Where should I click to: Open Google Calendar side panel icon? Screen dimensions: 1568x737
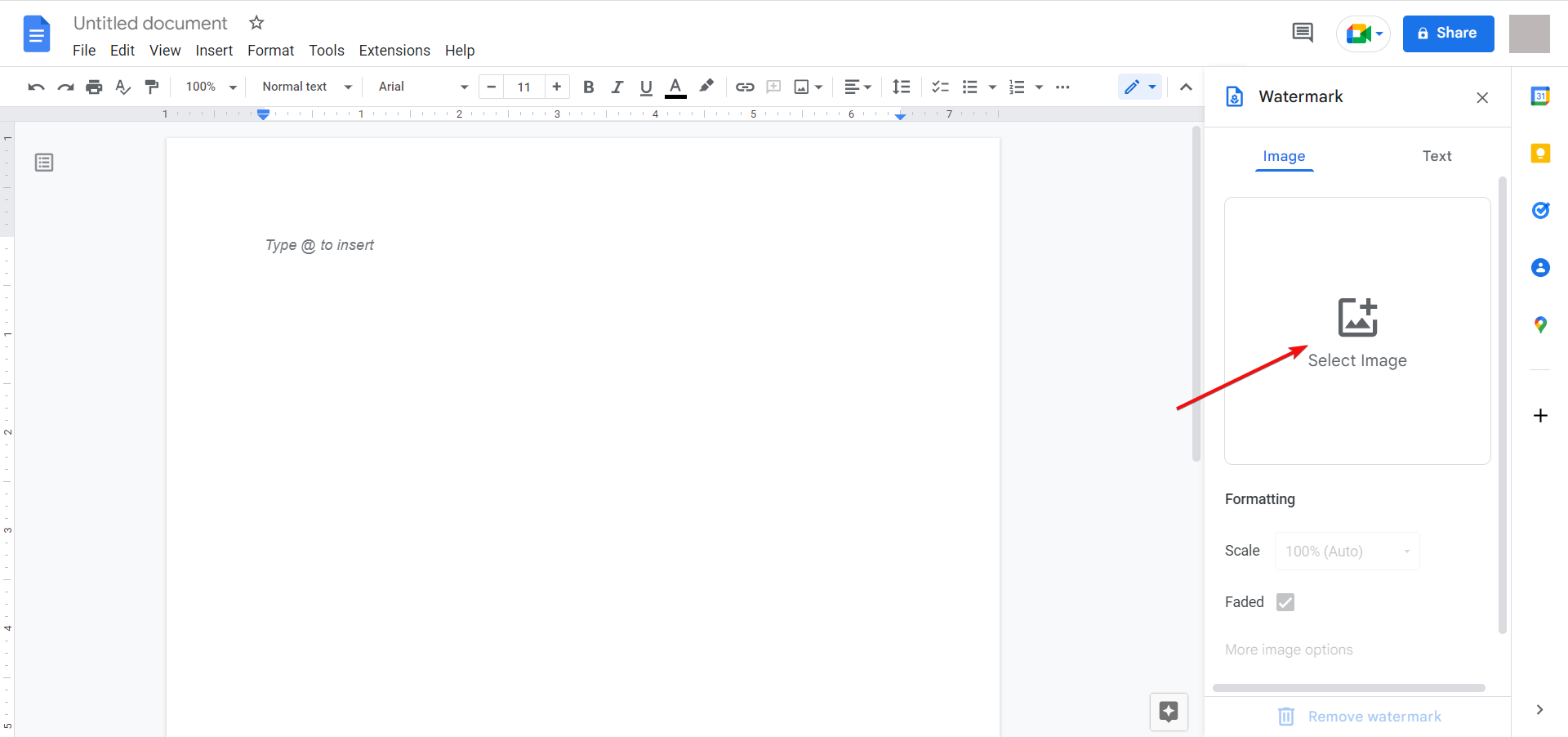click(x=1540, y=96)
